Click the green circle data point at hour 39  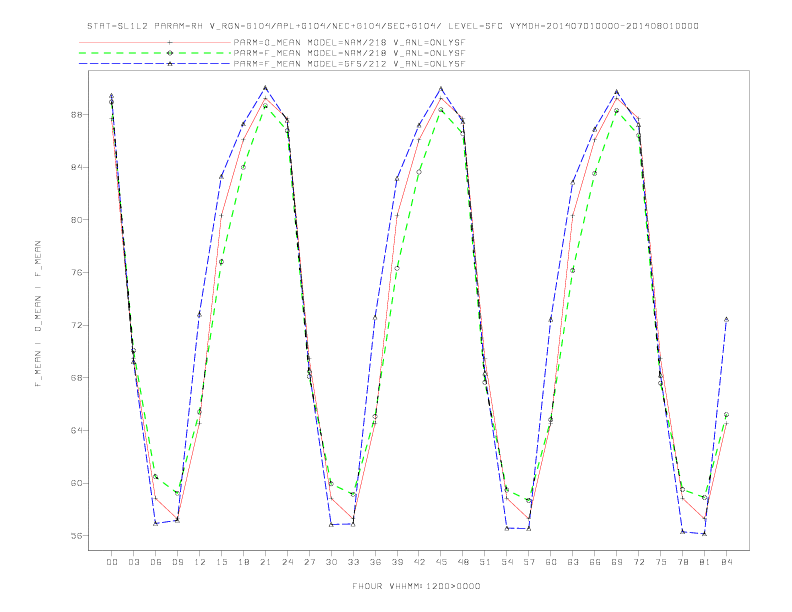click(397, 268)
